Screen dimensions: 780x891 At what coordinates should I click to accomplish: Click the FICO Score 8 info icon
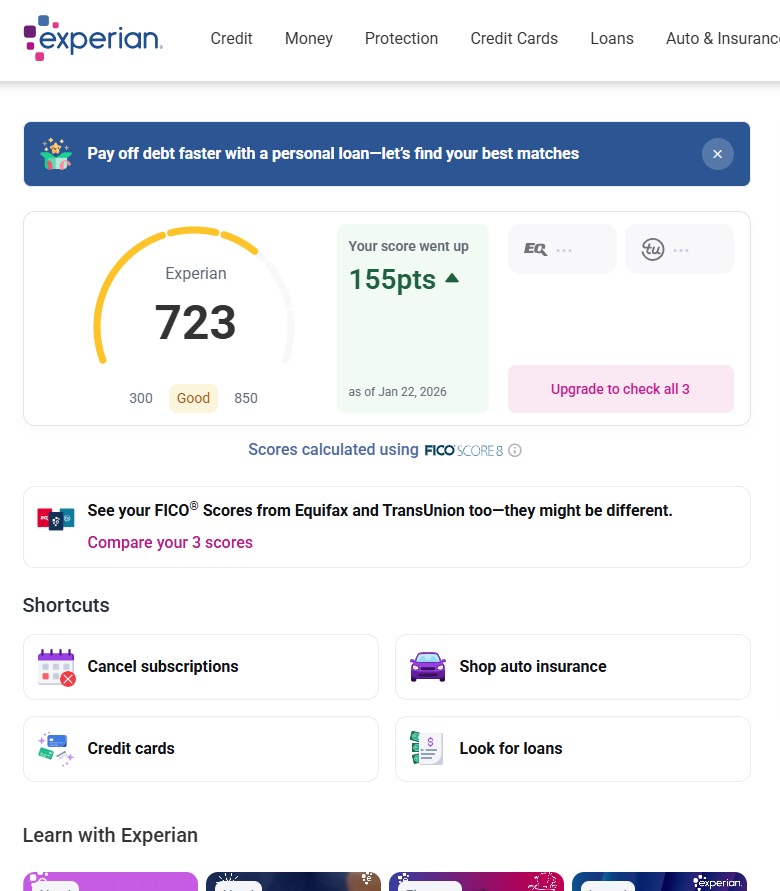coord(515,450)
